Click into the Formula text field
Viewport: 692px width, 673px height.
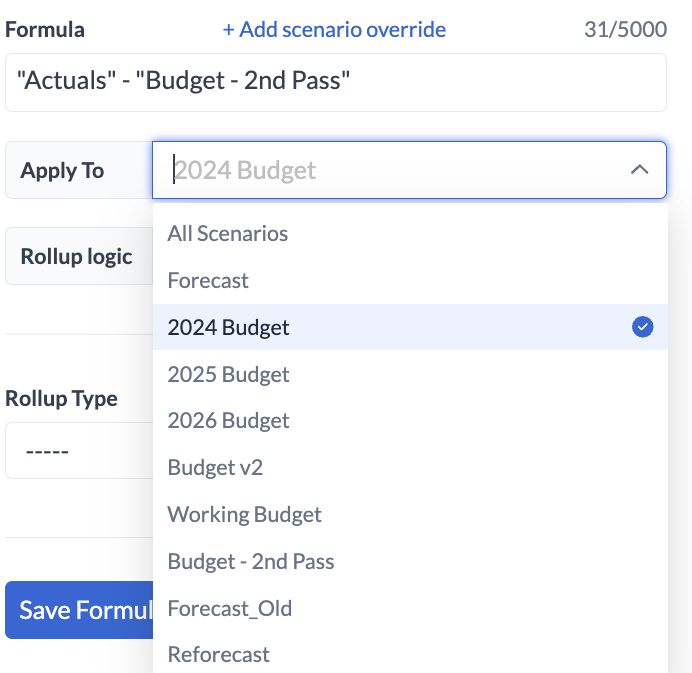click(335, 82)
